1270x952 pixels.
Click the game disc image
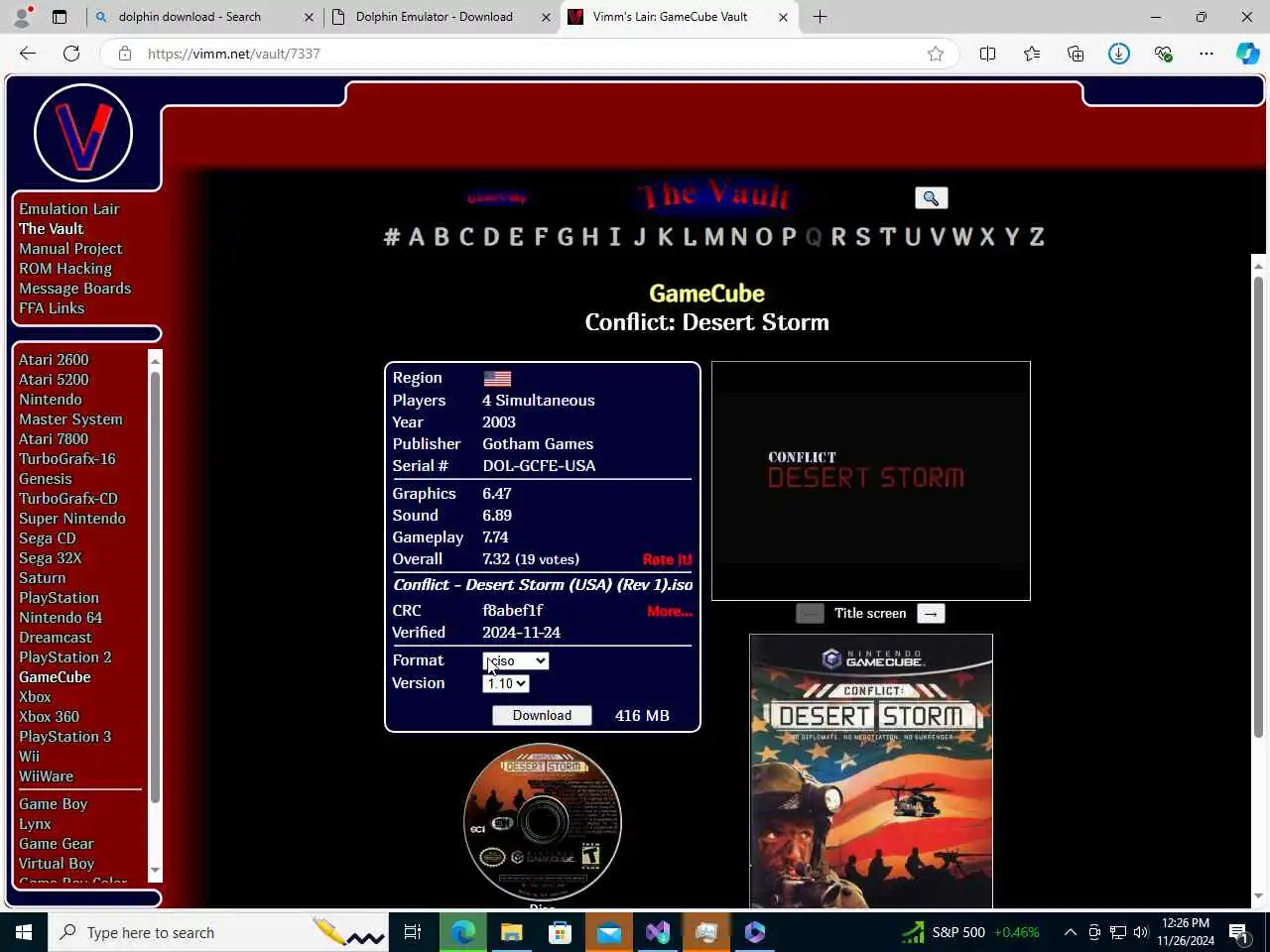tap(543, 822)
